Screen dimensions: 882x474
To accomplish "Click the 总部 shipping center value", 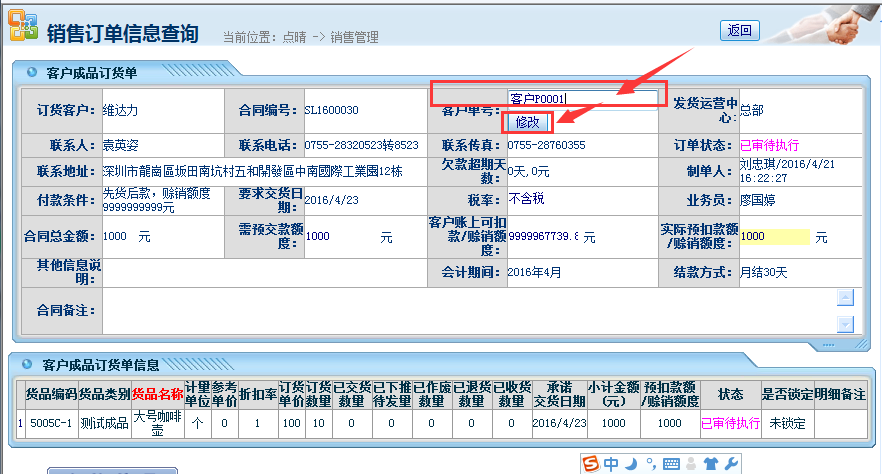I will (x=752, y=110).
